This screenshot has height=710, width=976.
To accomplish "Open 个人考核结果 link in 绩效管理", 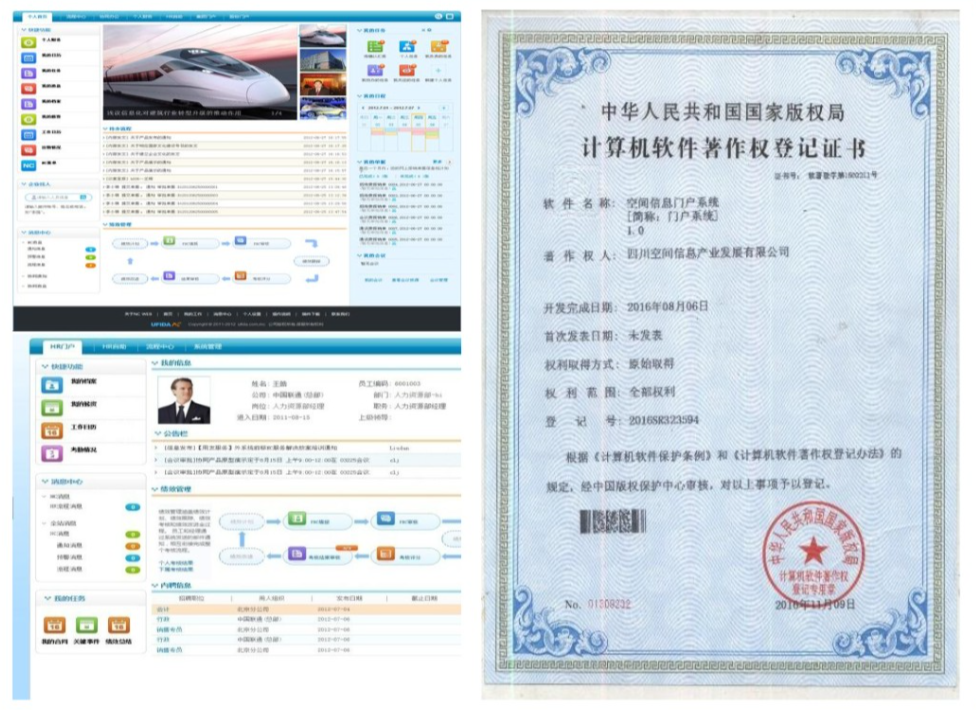I will [175, 563].
